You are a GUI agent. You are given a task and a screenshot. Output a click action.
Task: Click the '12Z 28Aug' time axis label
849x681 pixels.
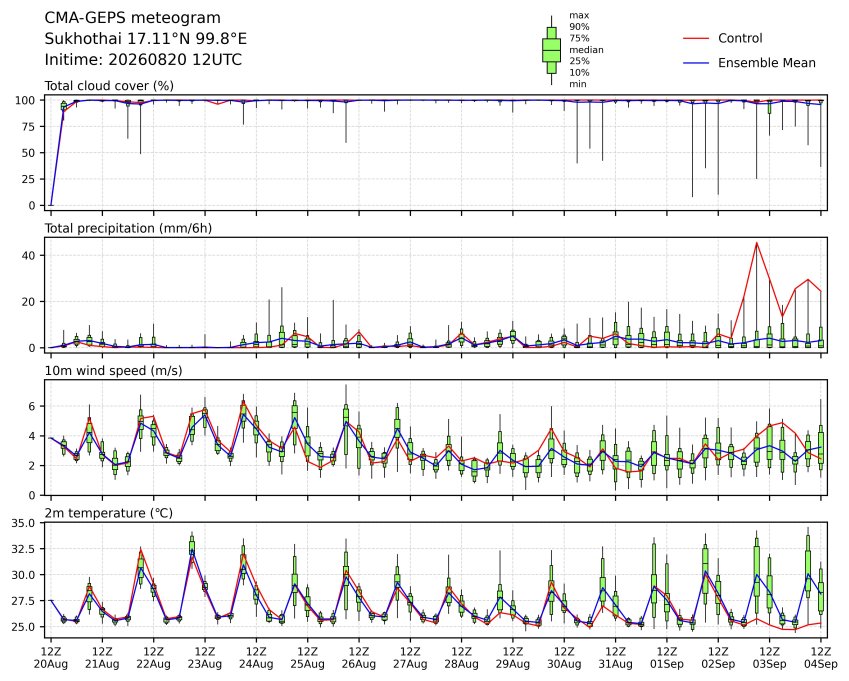[461, 658]
